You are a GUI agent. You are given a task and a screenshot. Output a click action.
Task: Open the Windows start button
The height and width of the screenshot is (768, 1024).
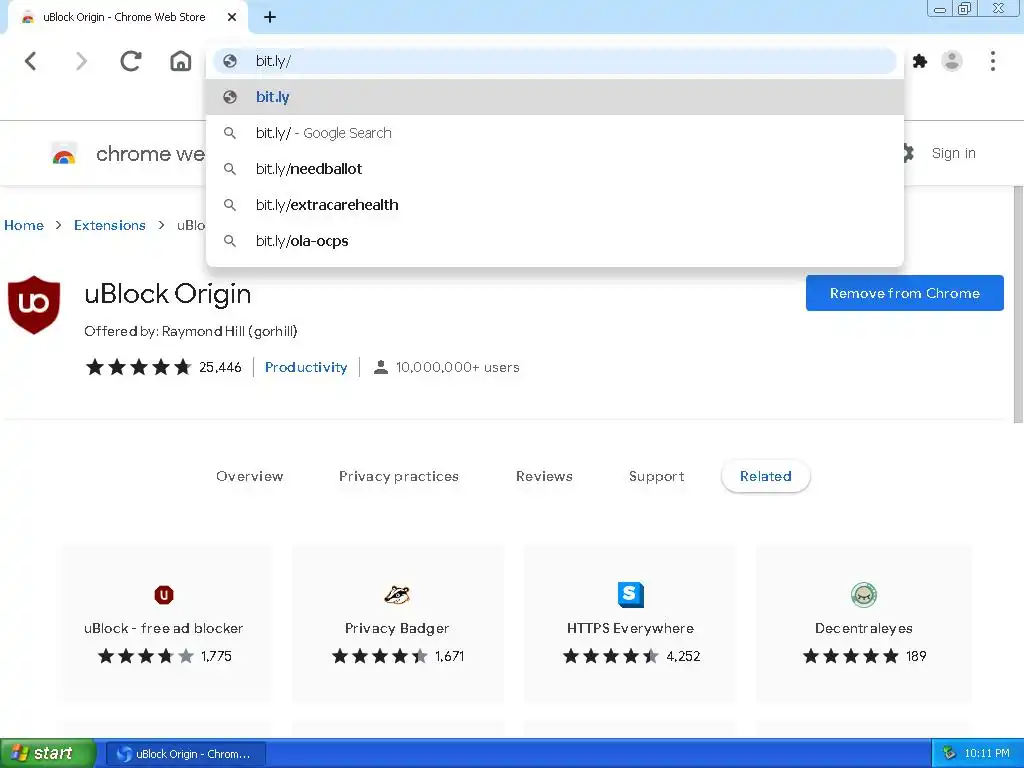[47, 754]
